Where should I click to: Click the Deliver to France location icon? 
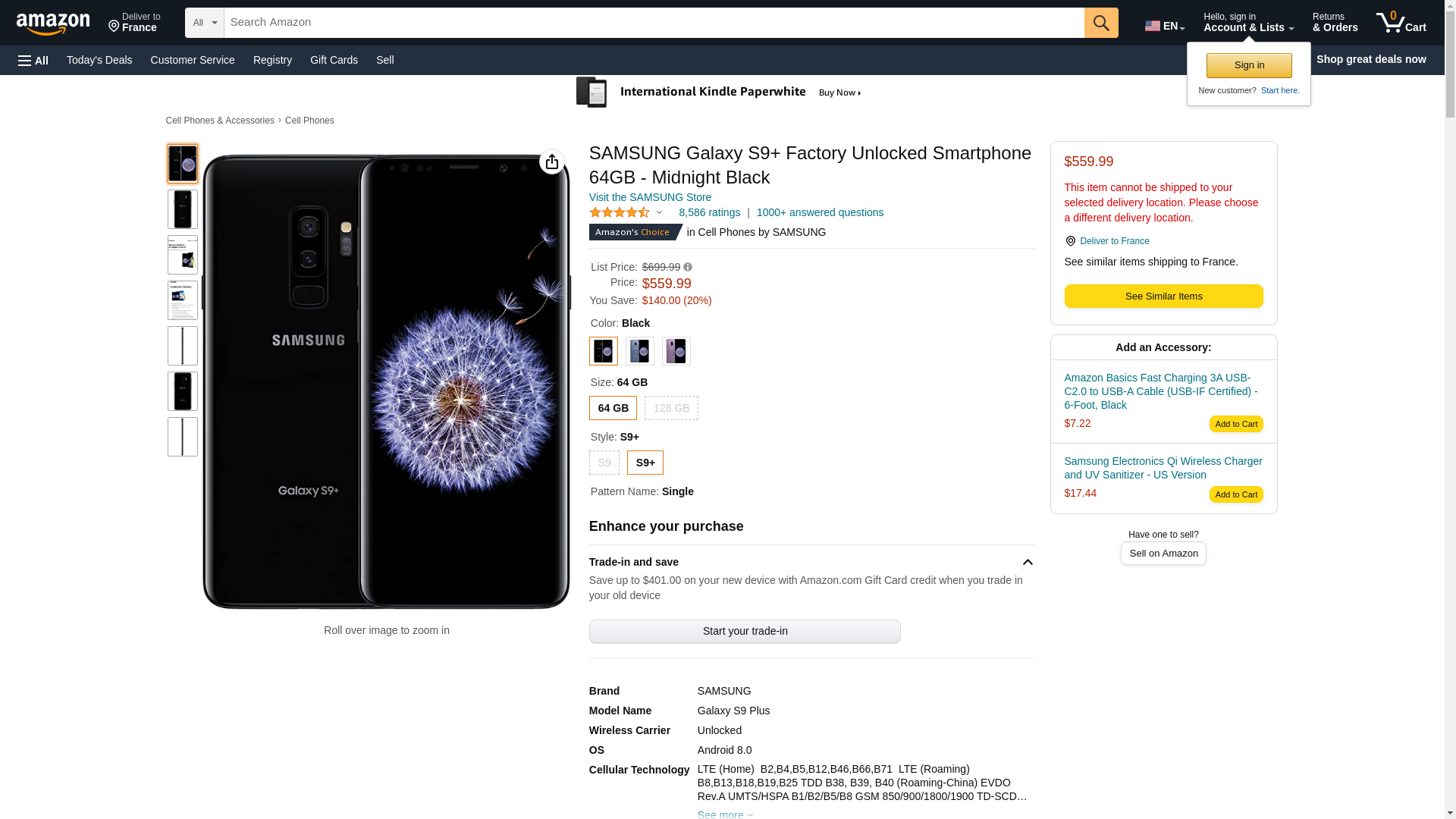tap(1070, 241)
